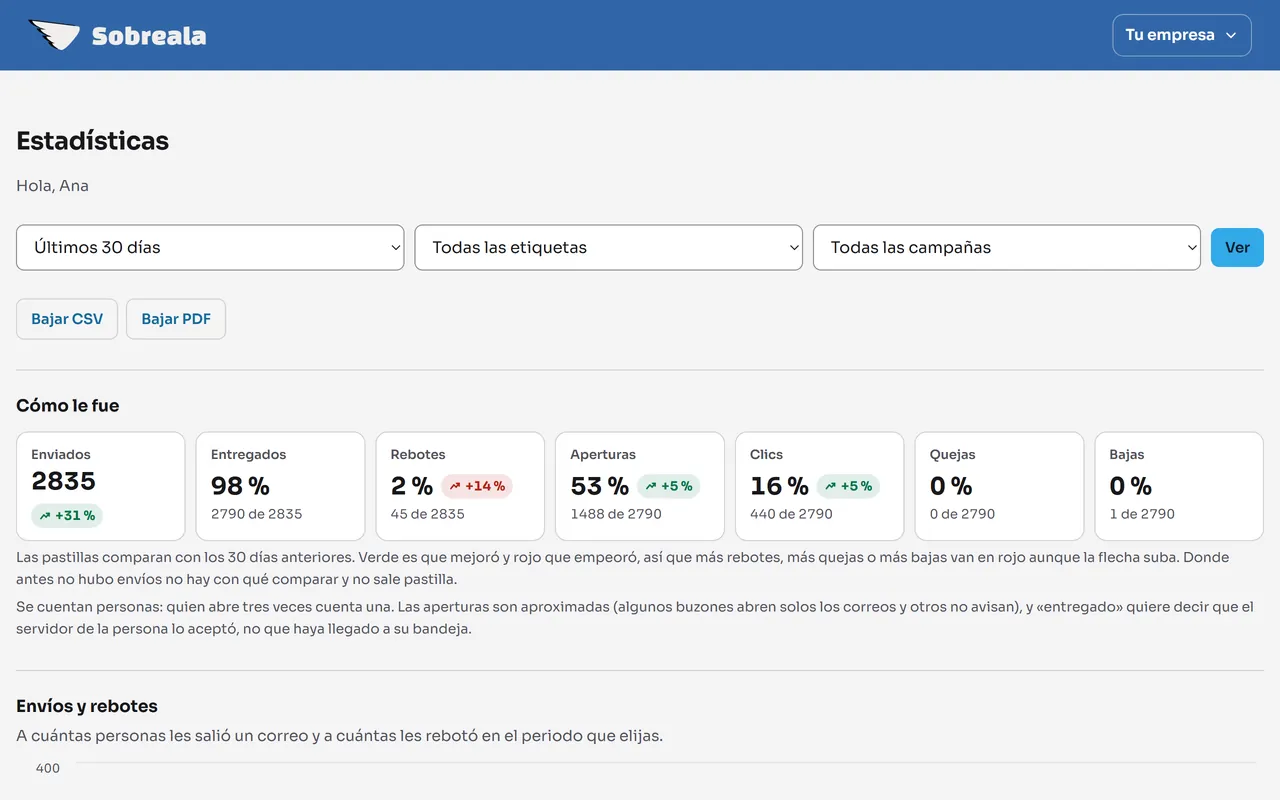1280x800 pixels.
Task: Open the Tu empresa account menu
Action: point(1182,35)
